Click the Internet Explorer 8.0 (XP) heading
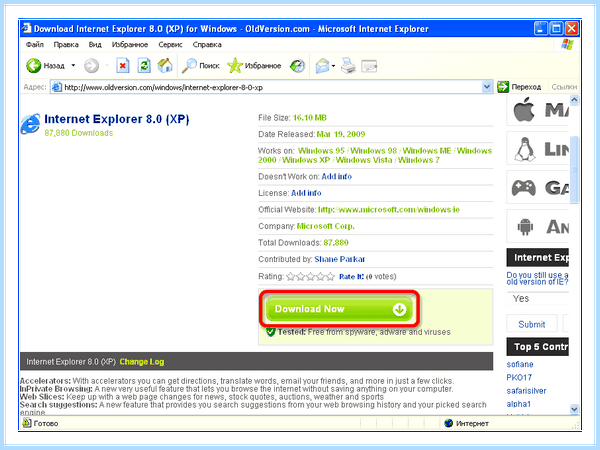 (117, 119)
